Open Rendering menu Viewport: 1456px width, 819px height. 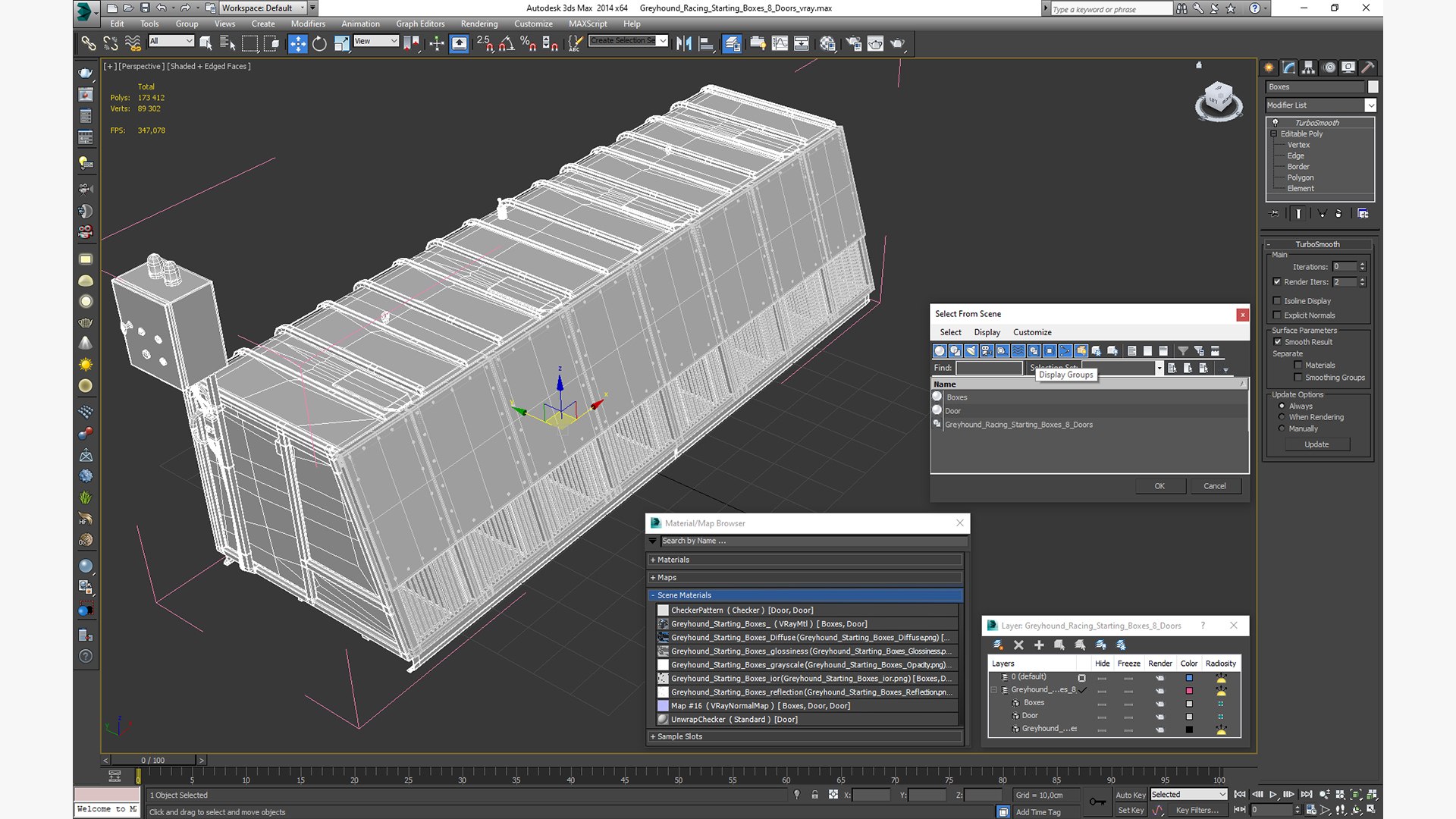(x=479, y=24)
